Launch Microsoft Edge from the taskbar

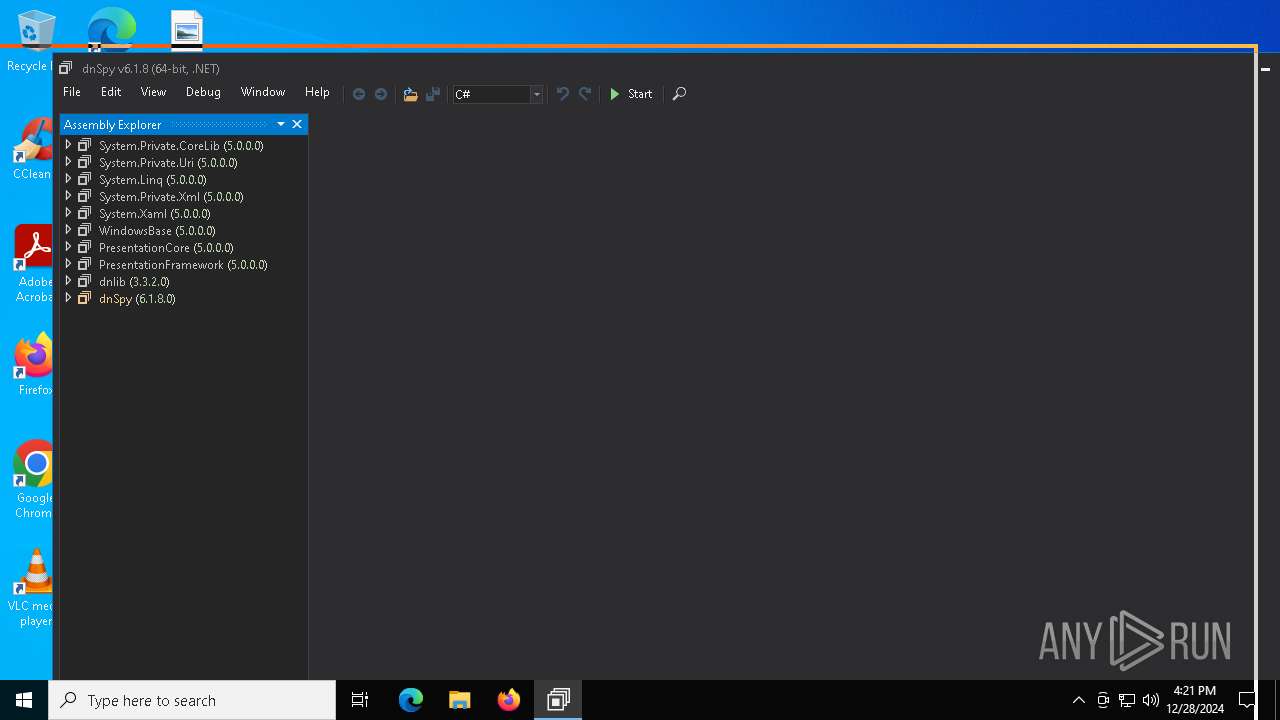tap(411, 700)
